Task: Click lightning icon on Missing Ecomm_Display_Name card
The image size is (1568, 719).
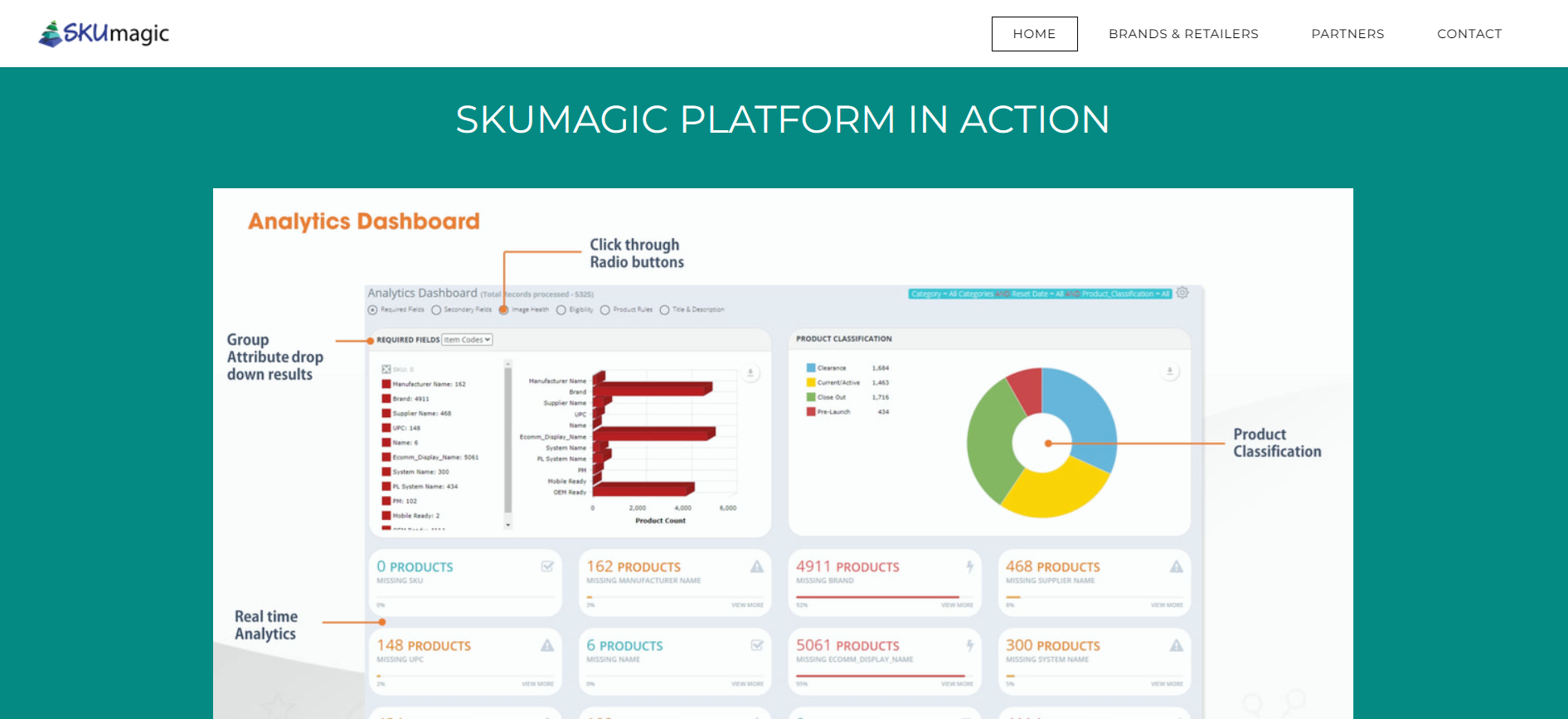Action: (969, 645)
